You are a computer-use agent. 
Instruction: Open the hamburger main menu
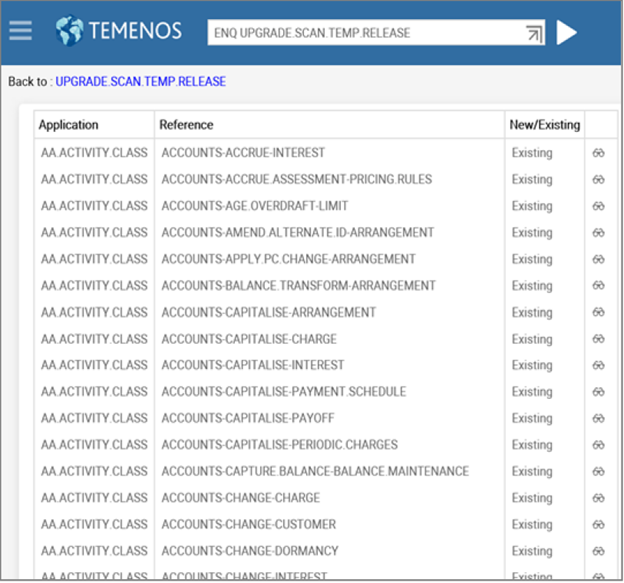20,31
